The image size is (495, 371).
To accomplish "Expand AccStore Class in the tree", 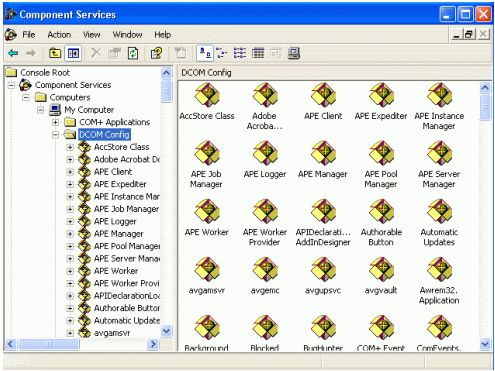I will point(70,147).
